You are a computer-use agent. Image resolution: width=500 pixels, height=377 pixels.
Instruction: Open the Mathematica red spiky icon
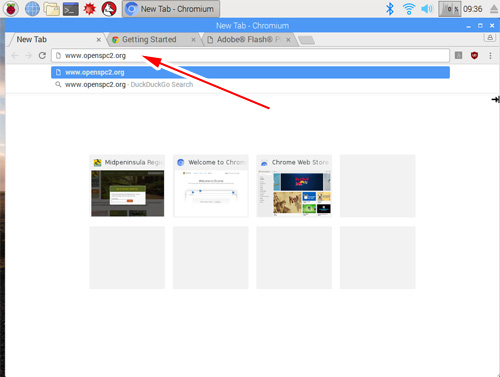[89, 9]
